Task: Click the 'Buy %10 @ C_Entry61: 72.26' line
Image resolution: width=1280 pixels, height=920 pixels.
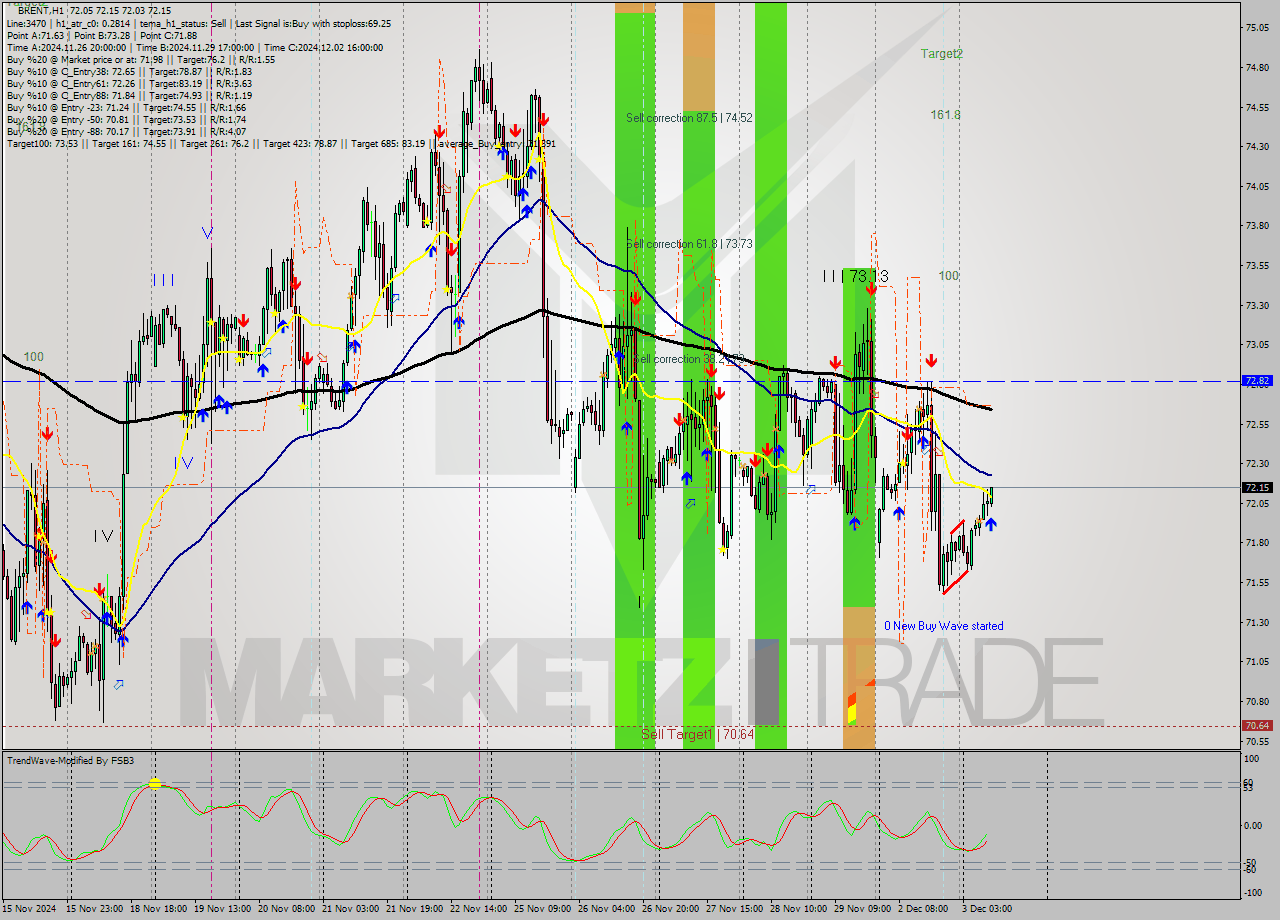Action: [x=129, y=83]
